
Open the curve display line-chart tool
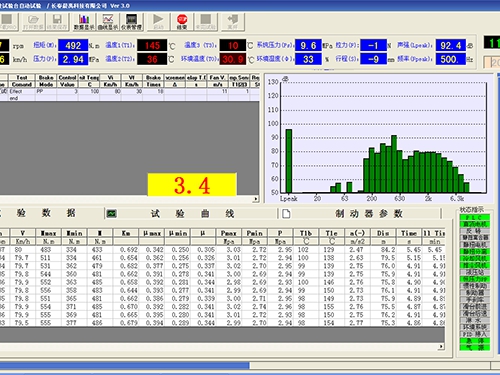[x=108, y=22]
